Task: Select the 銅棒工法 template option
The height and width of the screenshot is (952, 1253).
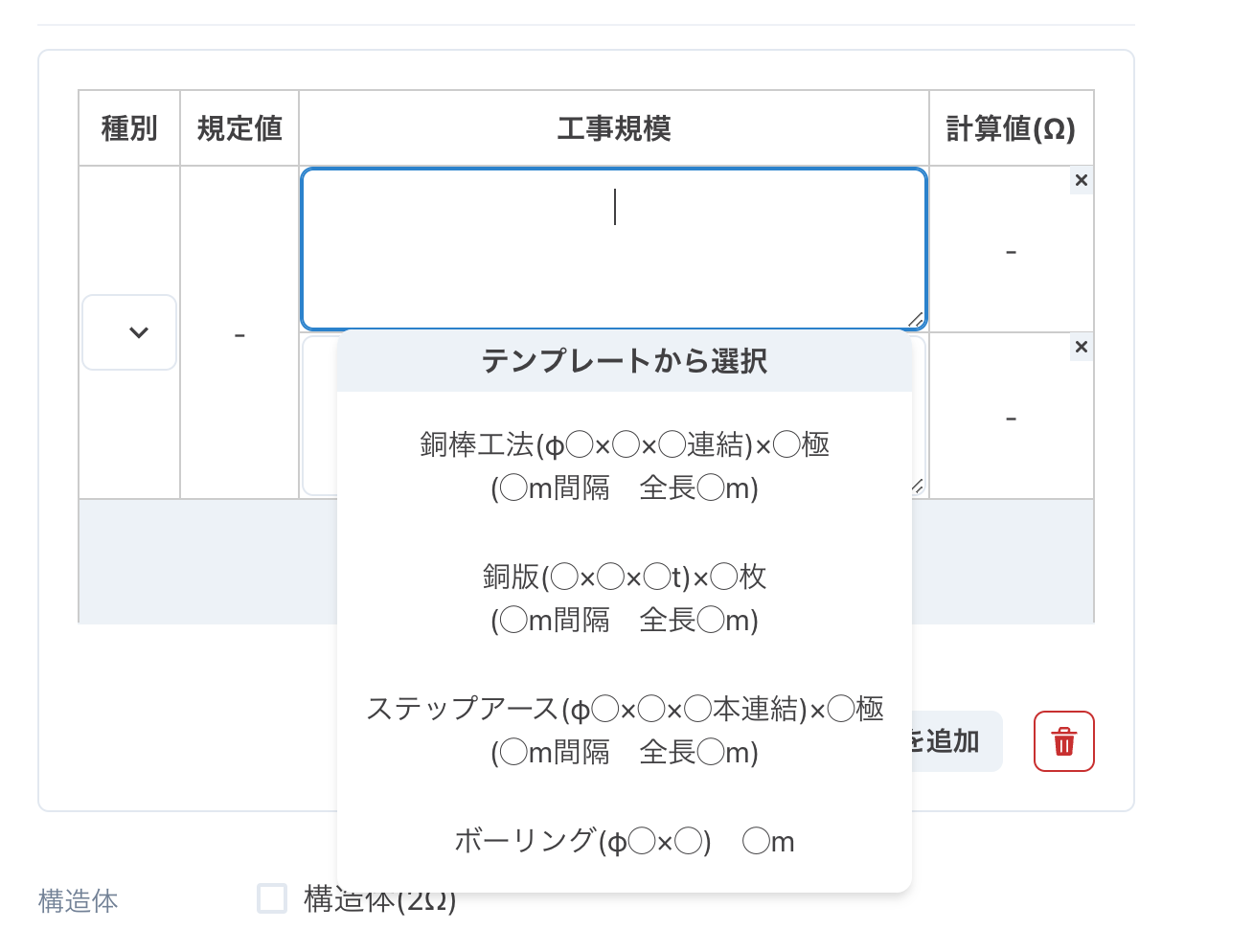Action: pos(624,465)
